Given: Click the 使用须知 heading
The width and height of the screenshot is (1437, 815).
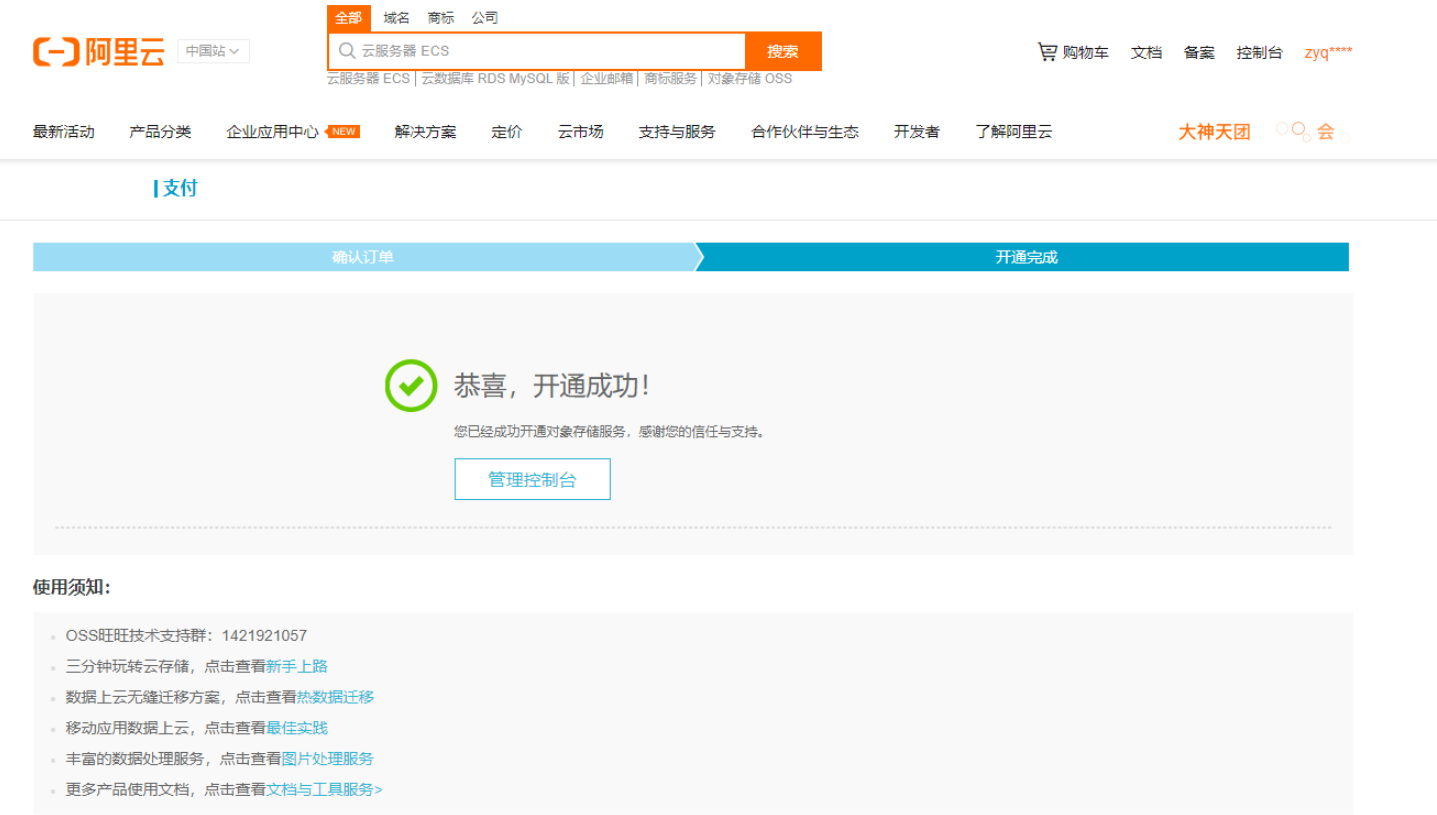Looking at the screenshot, I should pos(71,587).
